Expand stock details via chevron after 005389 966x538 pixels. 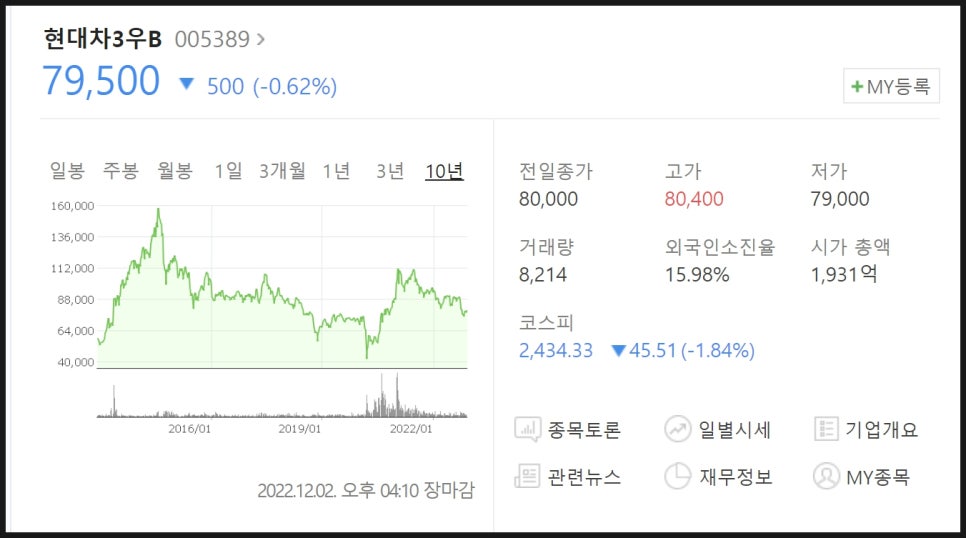pyautogui.click(x=261, y=39)
